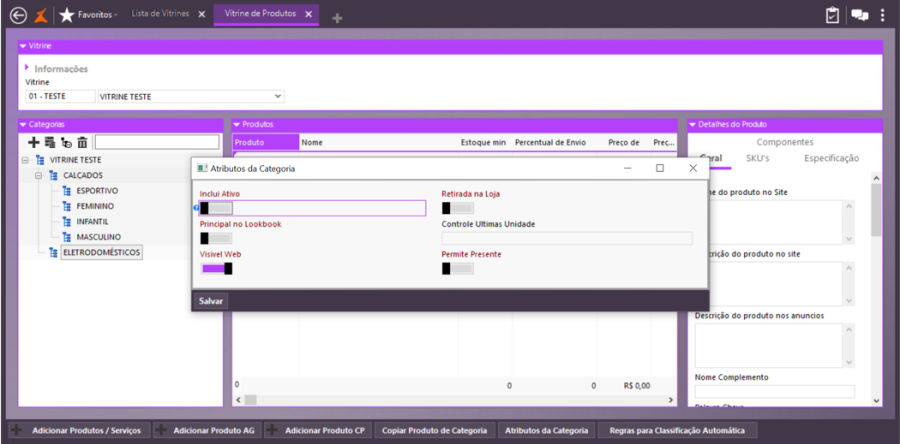Click the category search field
The image size is (900, 444).
point(157,142)
